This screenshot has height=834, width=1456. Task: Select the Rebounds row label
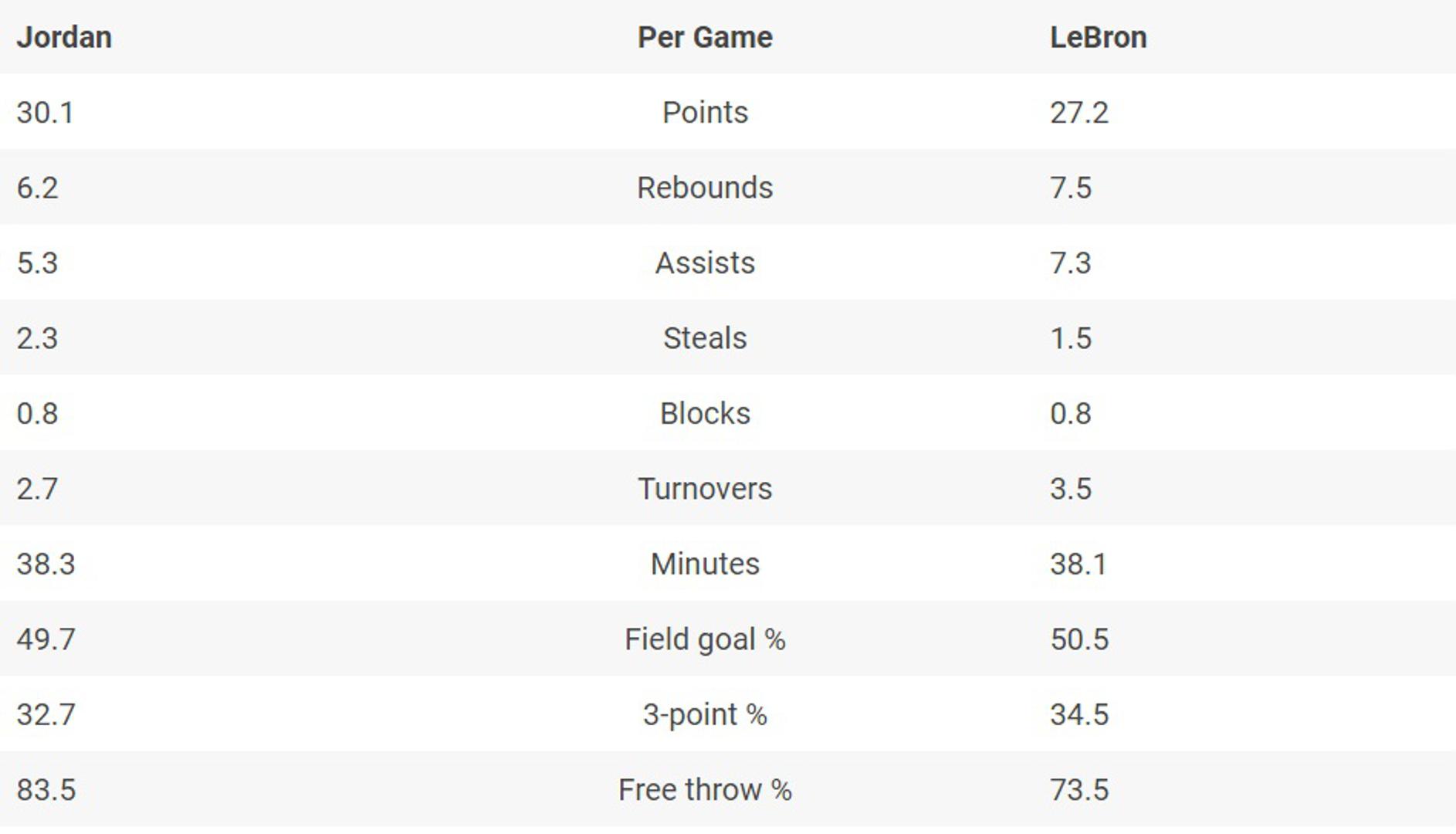tap(705, 188)
